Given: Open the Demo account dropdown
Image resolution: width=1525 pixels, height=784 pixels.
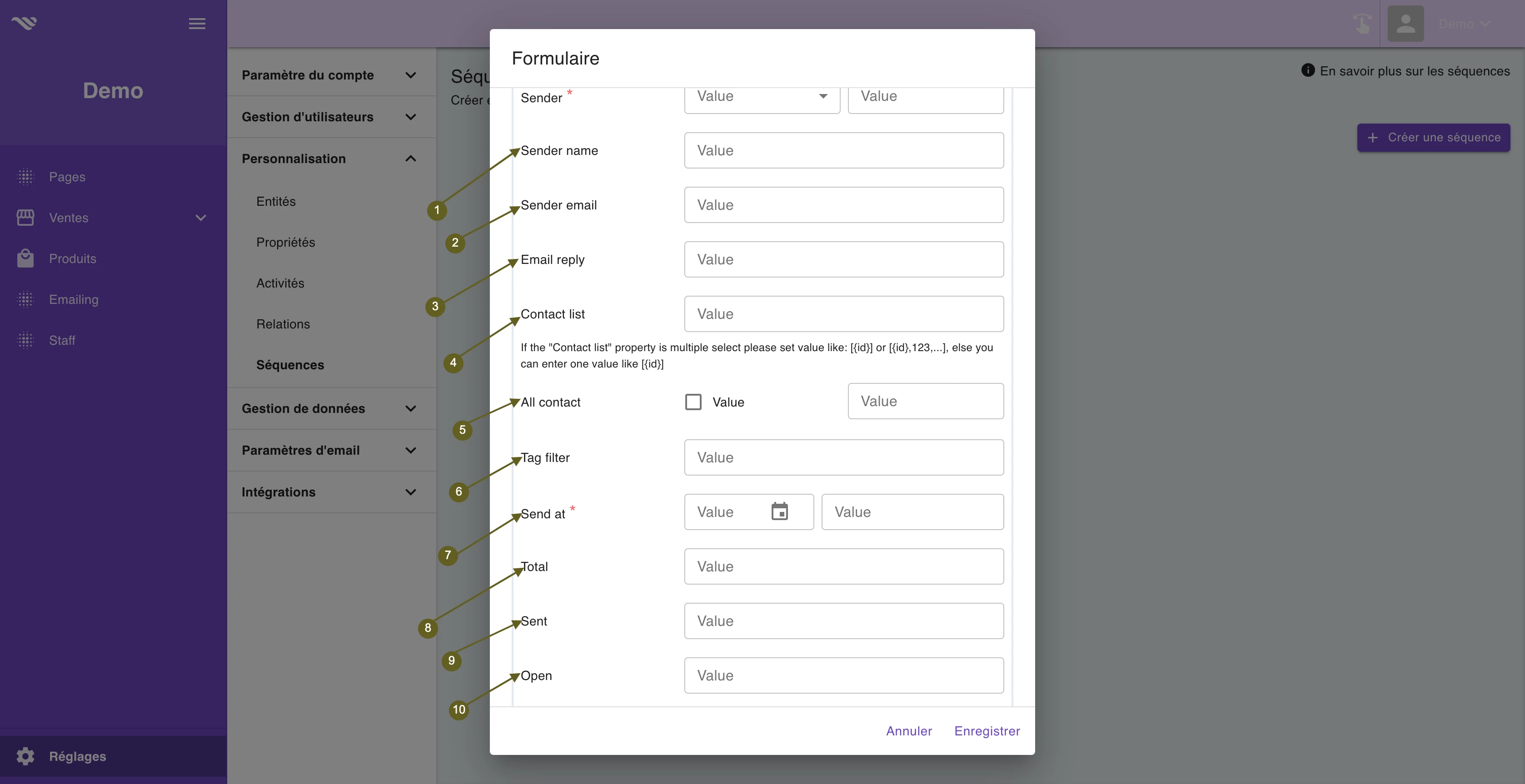Looking at the screenshot, I should coord(1464,24).
